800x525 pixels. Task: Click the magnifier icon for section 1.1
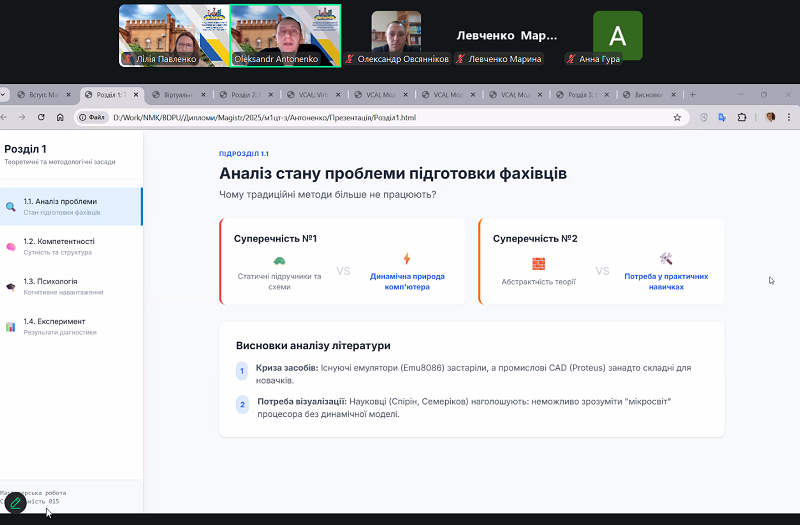pyautogui.click(x=11, y=207)
